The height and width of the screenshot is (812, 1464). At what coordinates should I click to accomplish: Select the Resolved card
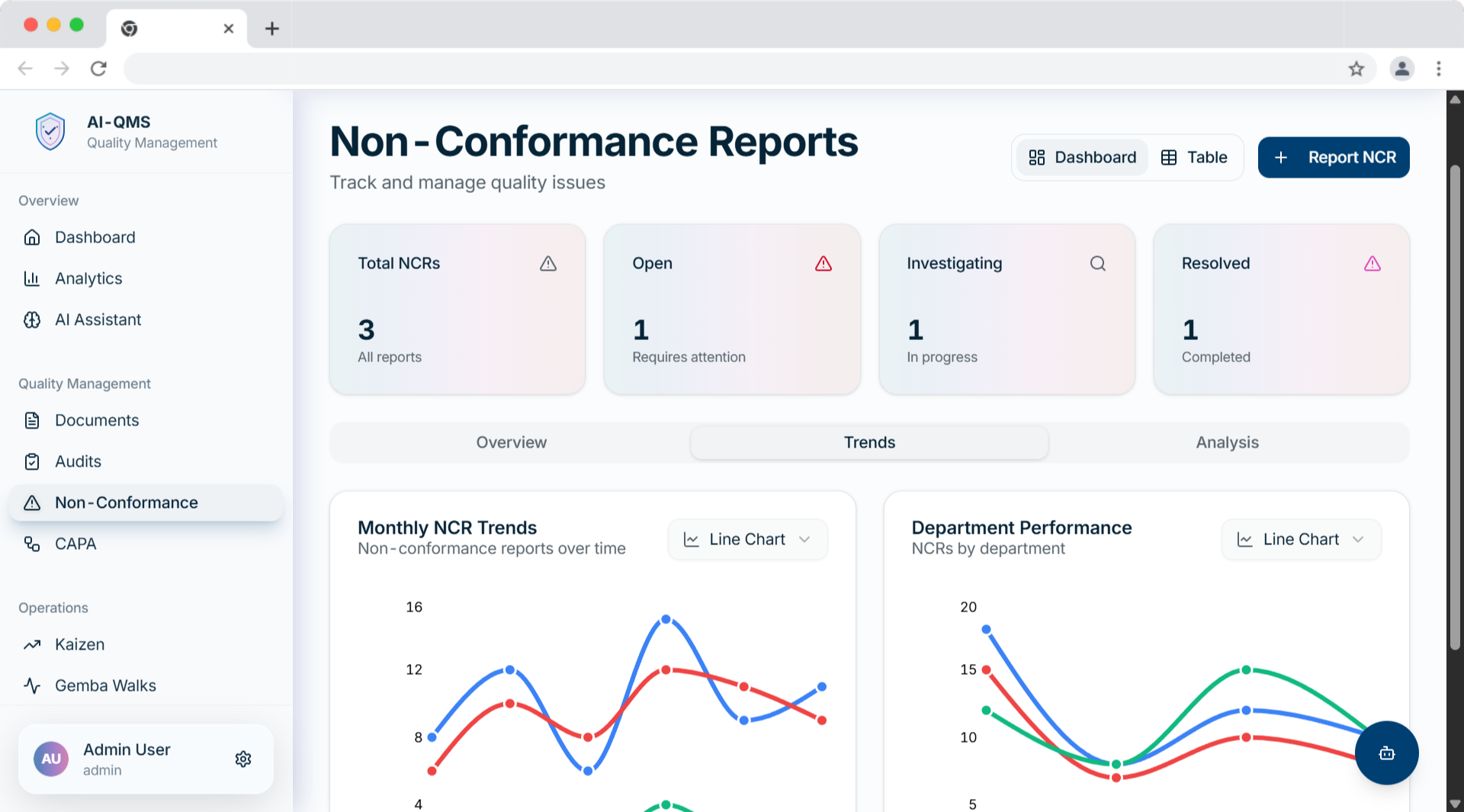tap(1282, 309)
